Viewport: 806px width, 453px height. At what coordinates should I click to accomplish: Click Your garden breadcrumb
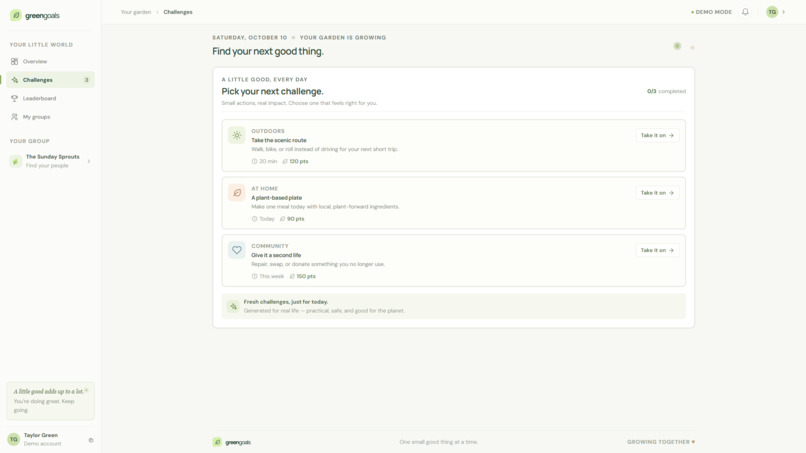pos(136,12)
